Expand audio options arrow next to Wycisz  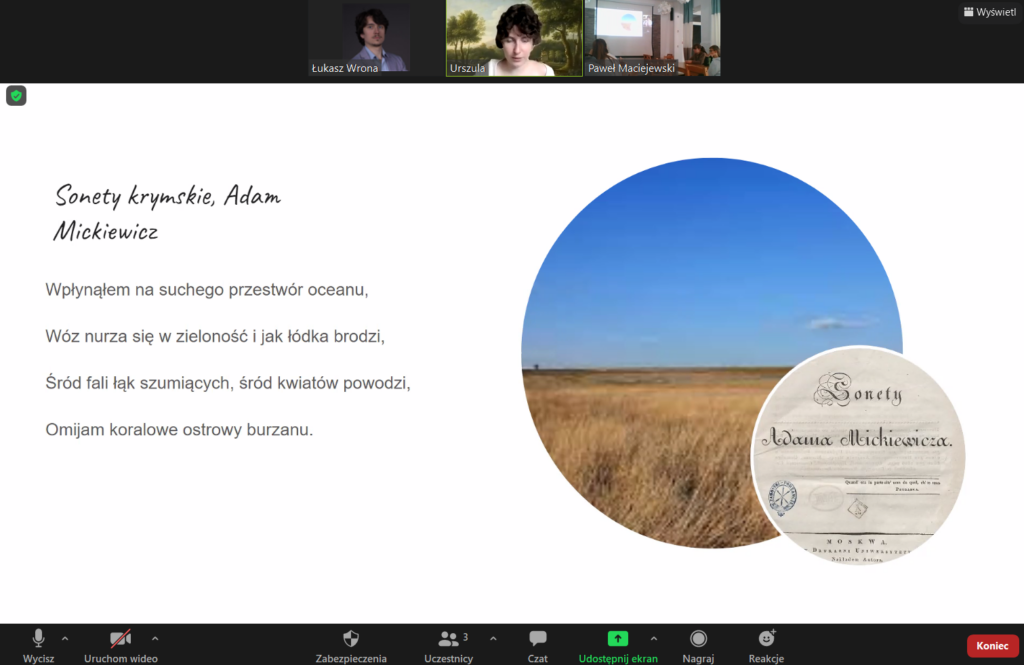65,638
